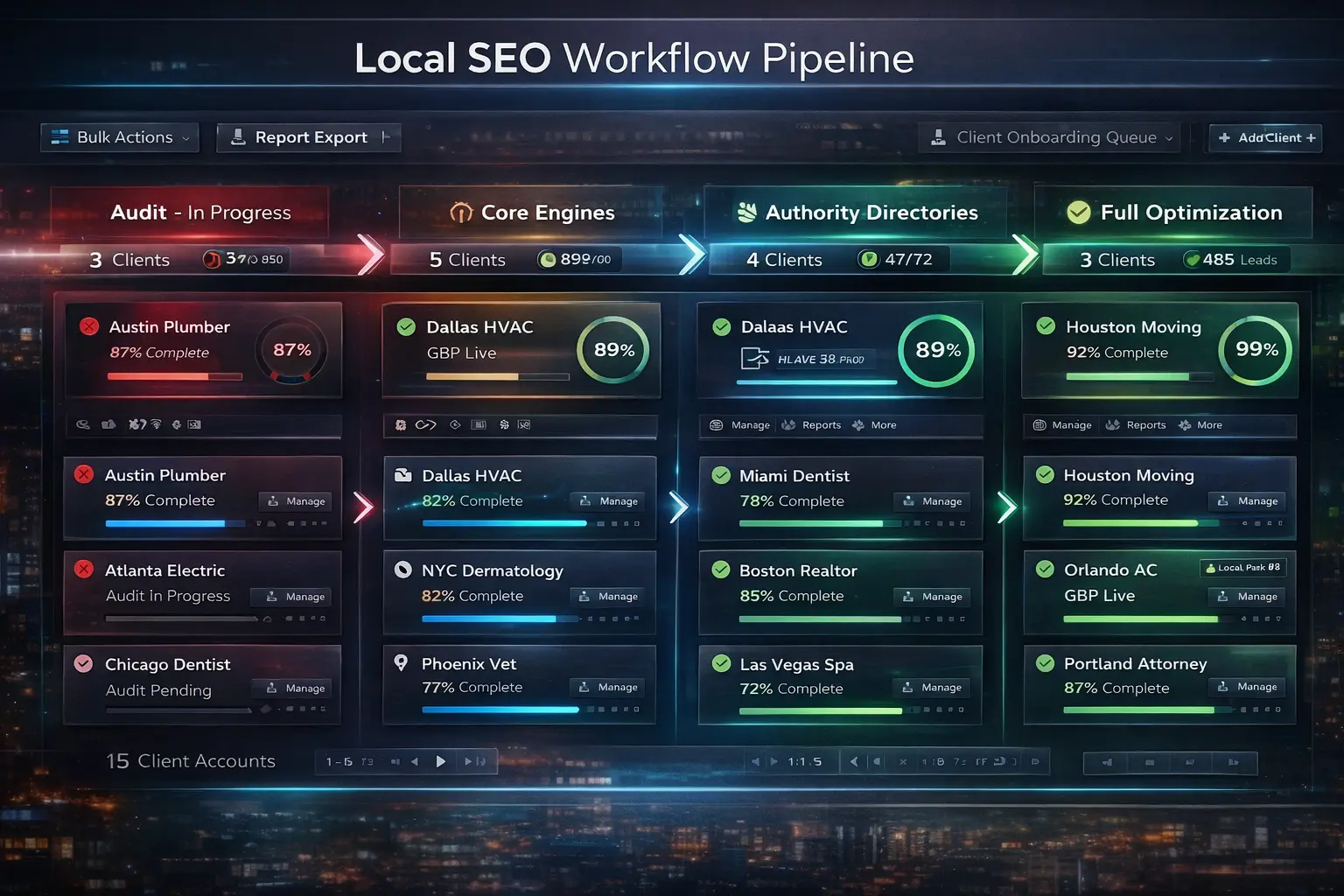Click Manage on the NYC Dermatology row

(x=608, y=597)
